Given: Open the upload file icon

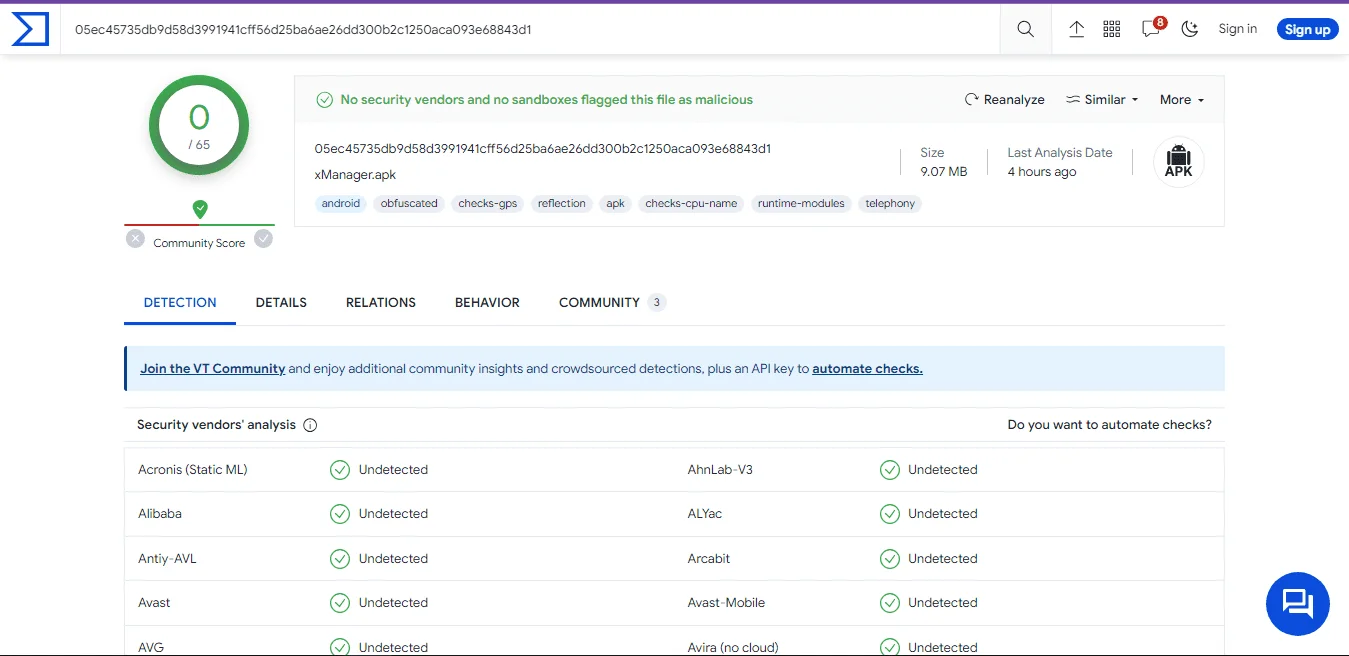Looking at the screenshot, I should [1076, 29].
